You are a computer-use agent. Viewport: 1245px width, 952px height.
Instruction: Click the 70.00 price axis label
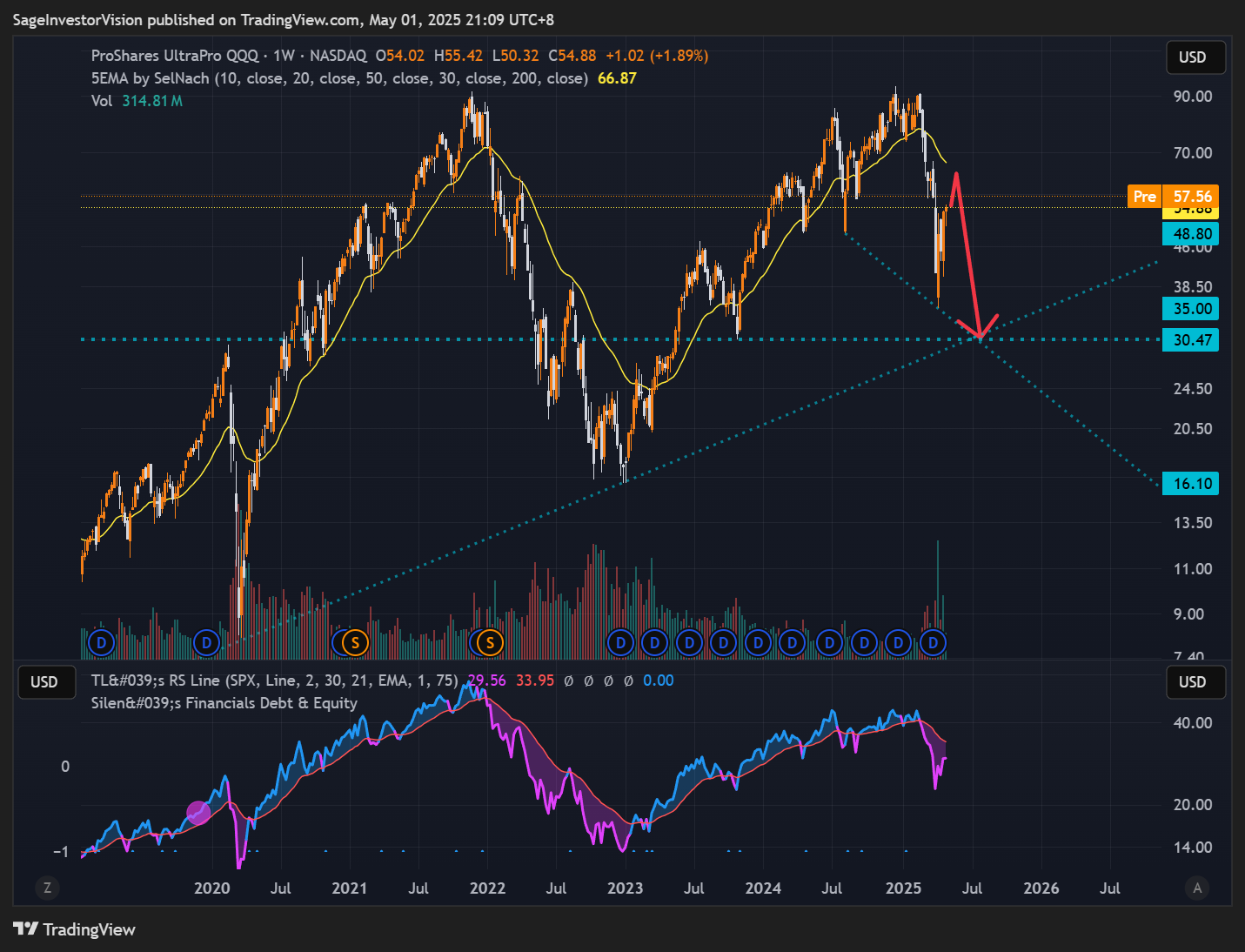tap(1193, 153)
